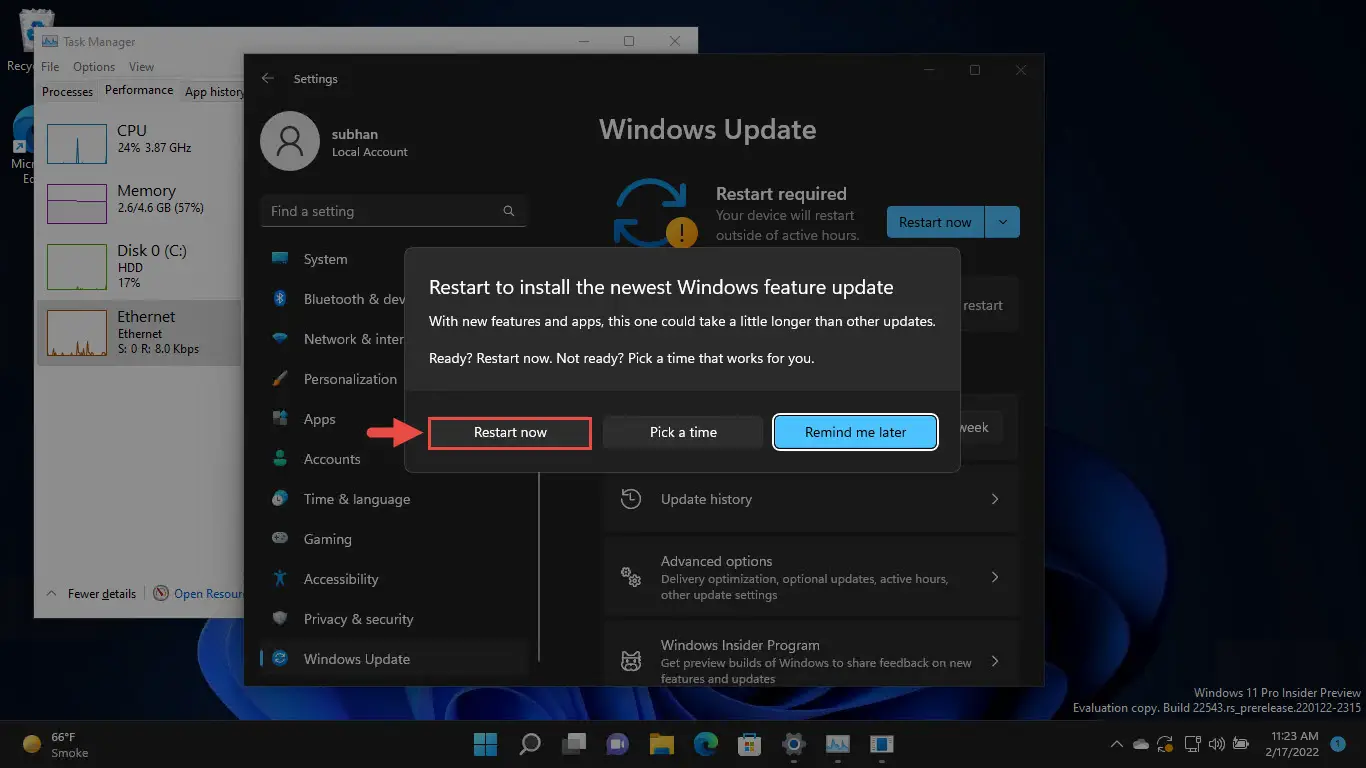Switch to App history tab in Task Manager
The image size is (1366, 768).
click(x=213, y=91)
